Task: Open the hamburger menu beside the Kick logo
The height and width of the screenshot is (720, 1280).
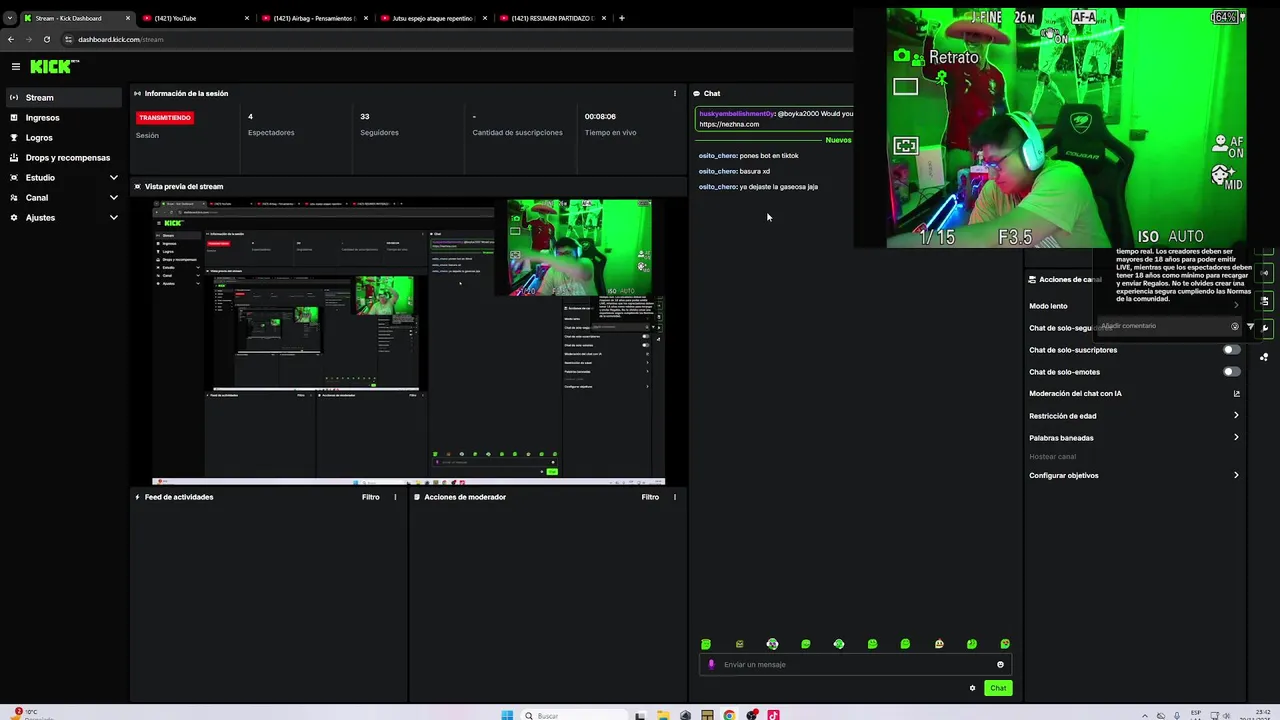Action: tap(16, 66)
